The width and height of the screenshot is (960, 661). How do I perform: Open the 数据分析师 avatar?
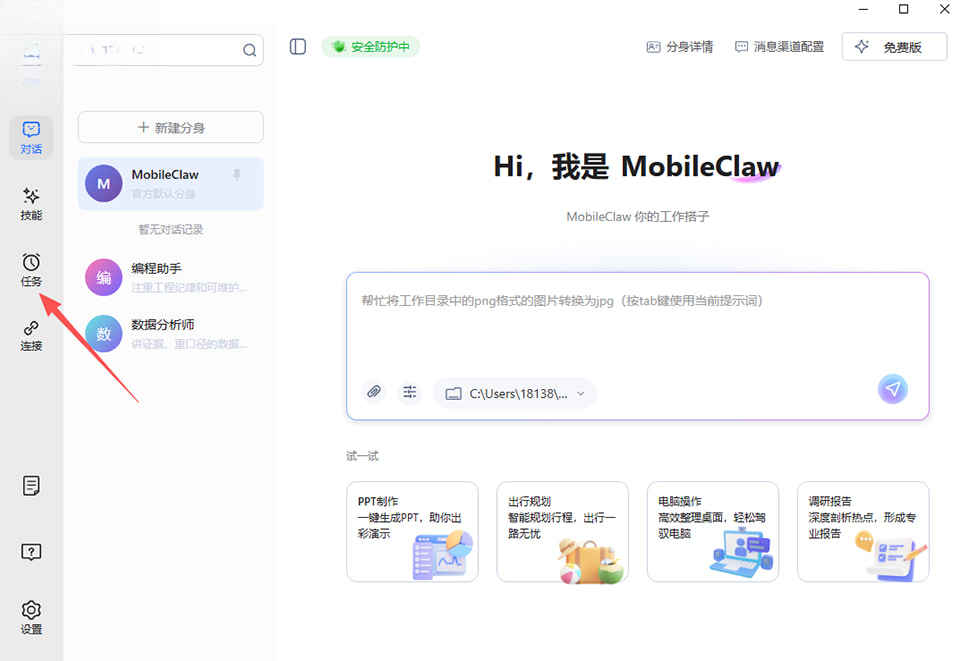171,334
